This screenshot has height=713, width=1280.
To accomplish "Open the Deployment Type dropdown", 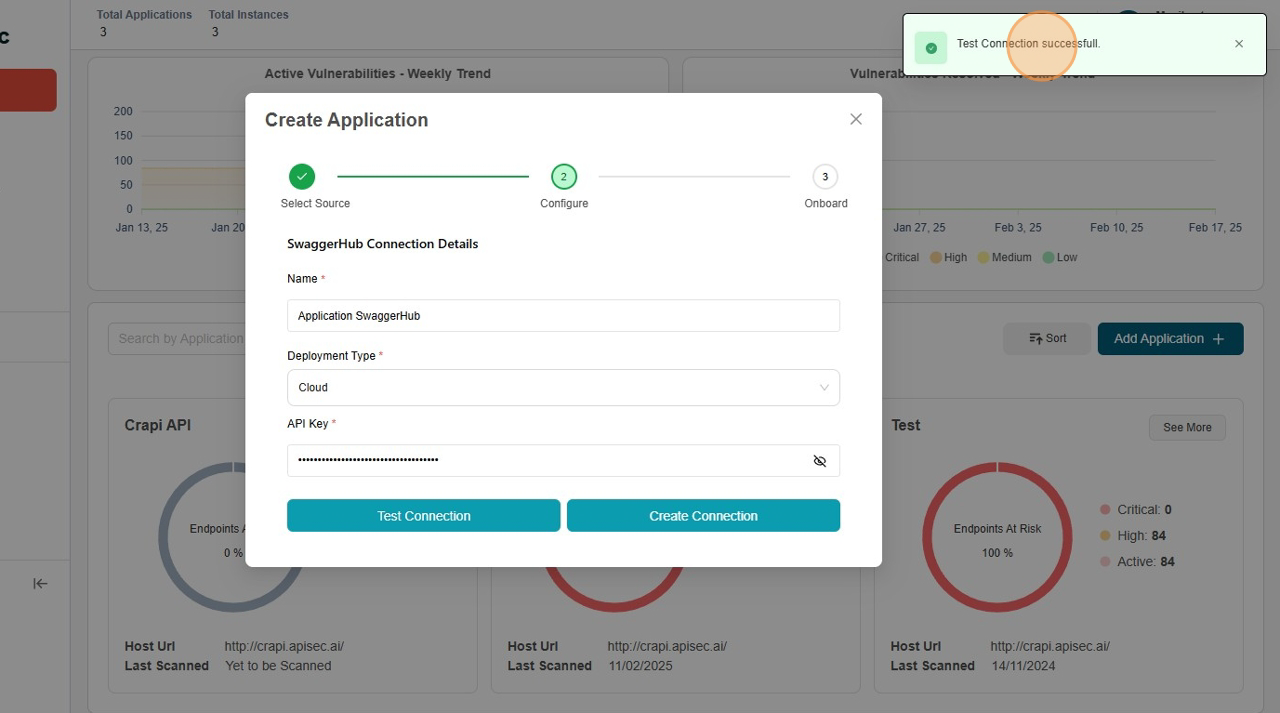I will 563,388.
